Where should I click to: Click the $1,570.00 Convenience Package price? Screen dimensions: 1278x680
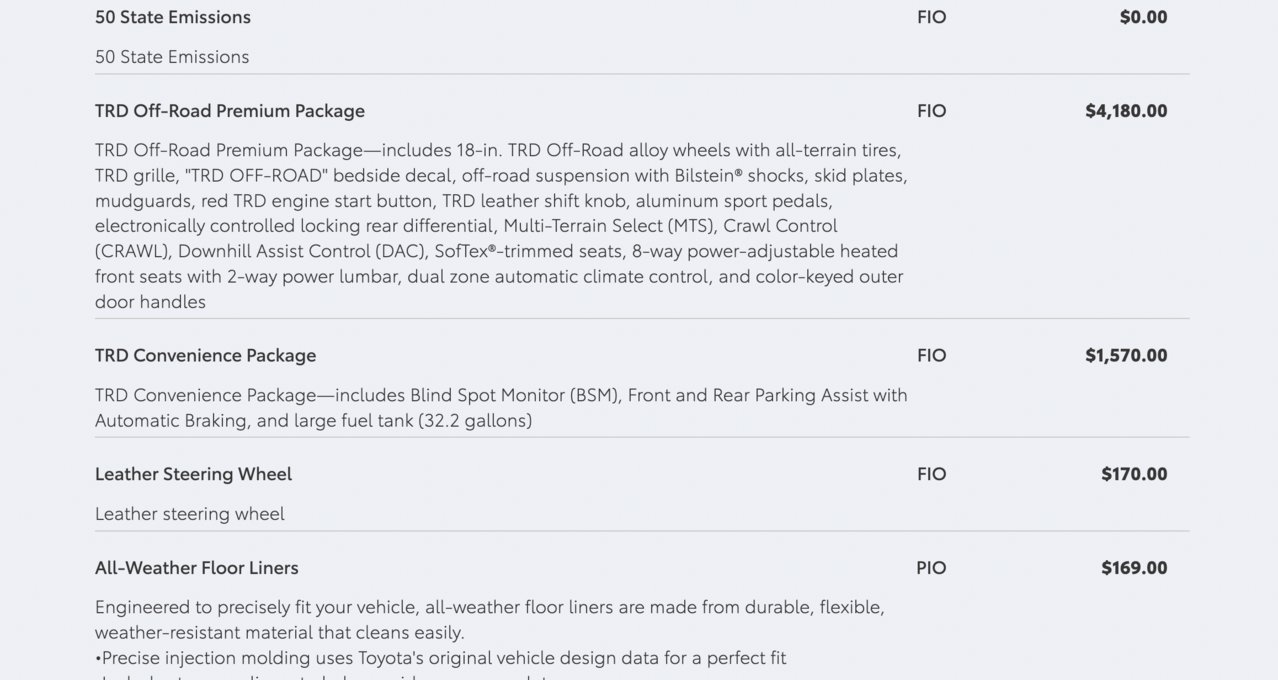pos(1126,355)
